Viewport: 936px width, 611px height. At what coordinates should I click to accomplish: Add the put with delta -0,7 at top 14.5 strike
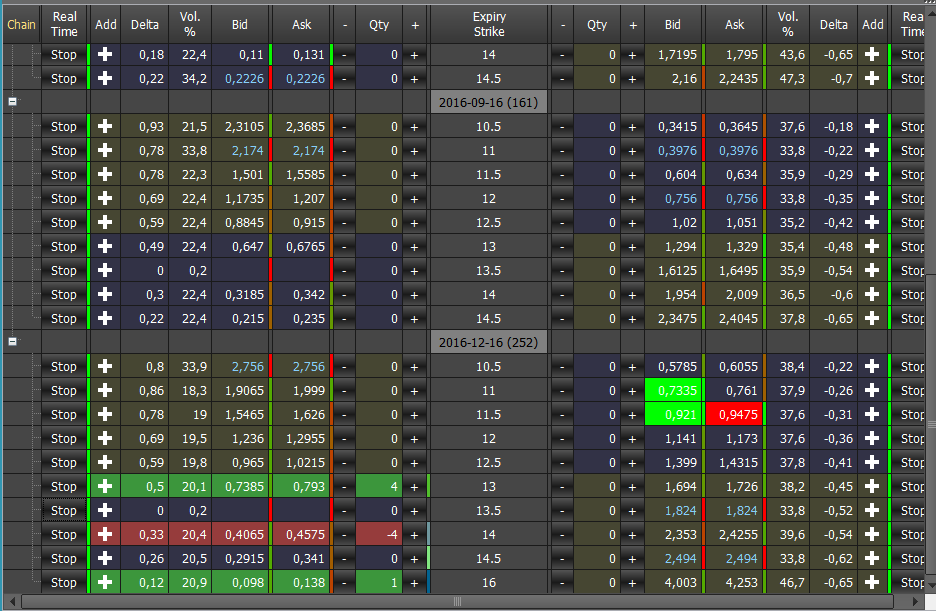(872, 78)
